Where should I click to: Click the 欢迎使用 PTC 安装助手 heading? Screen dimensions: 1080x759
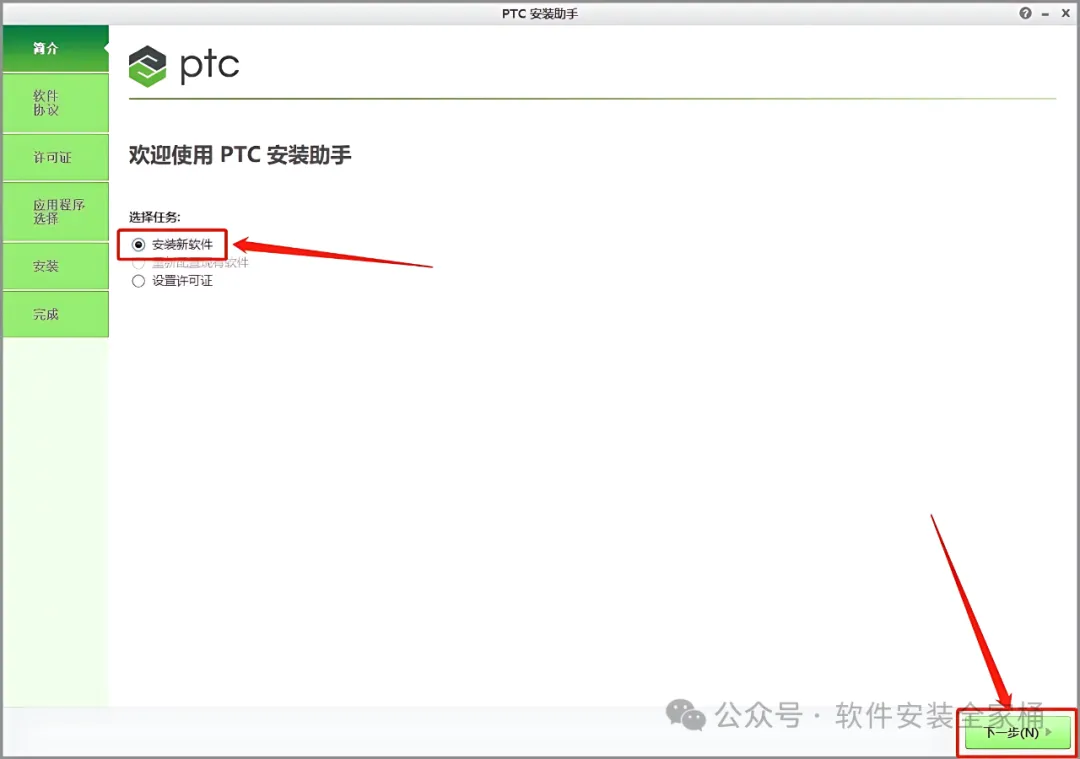coord(240,155)
